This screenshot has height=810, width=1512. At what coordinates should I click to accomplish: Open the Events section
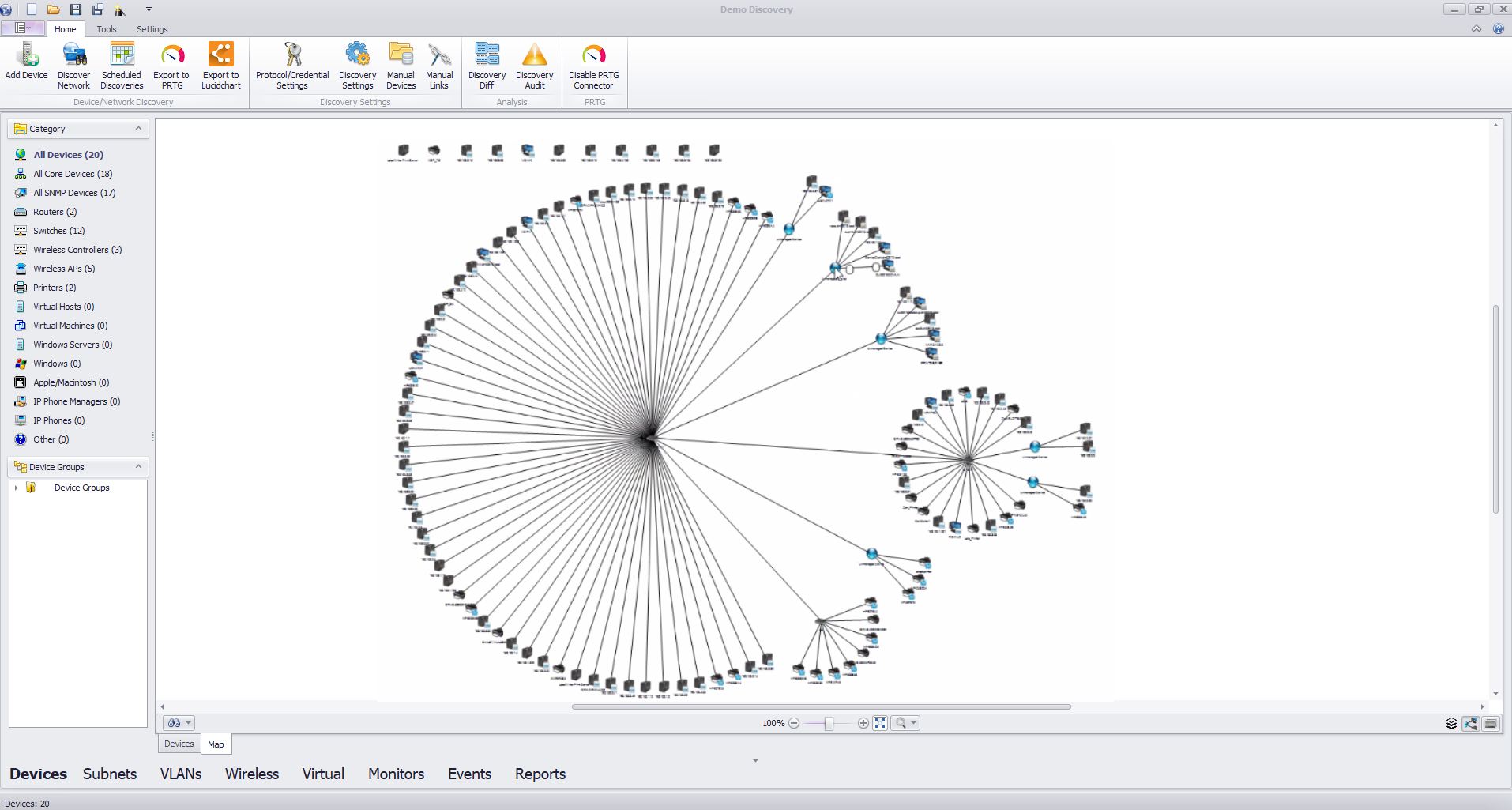(469, 774)
